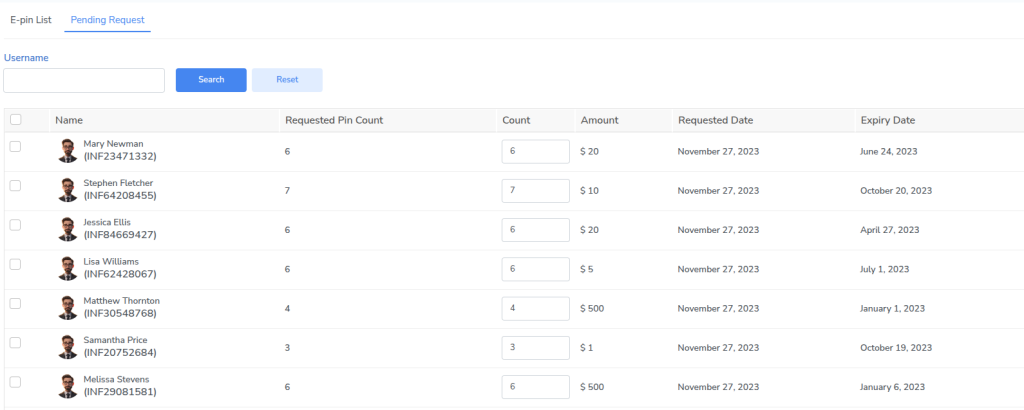Click Samantha Price's avatar image
This screenshot has width=1024, height=410.
pos(67,346)
